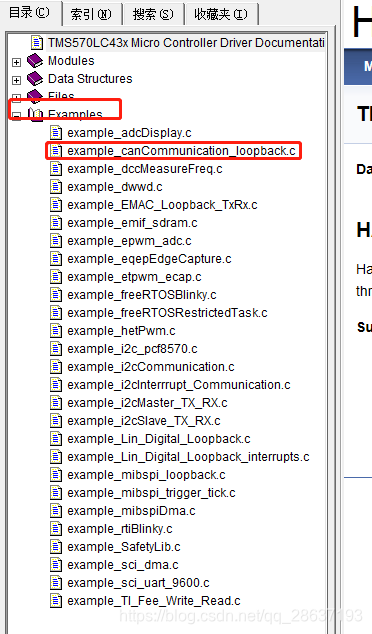Click the page icon beside example_adcDisplay.c
The image size is (372, 634).
coord(56,133)
